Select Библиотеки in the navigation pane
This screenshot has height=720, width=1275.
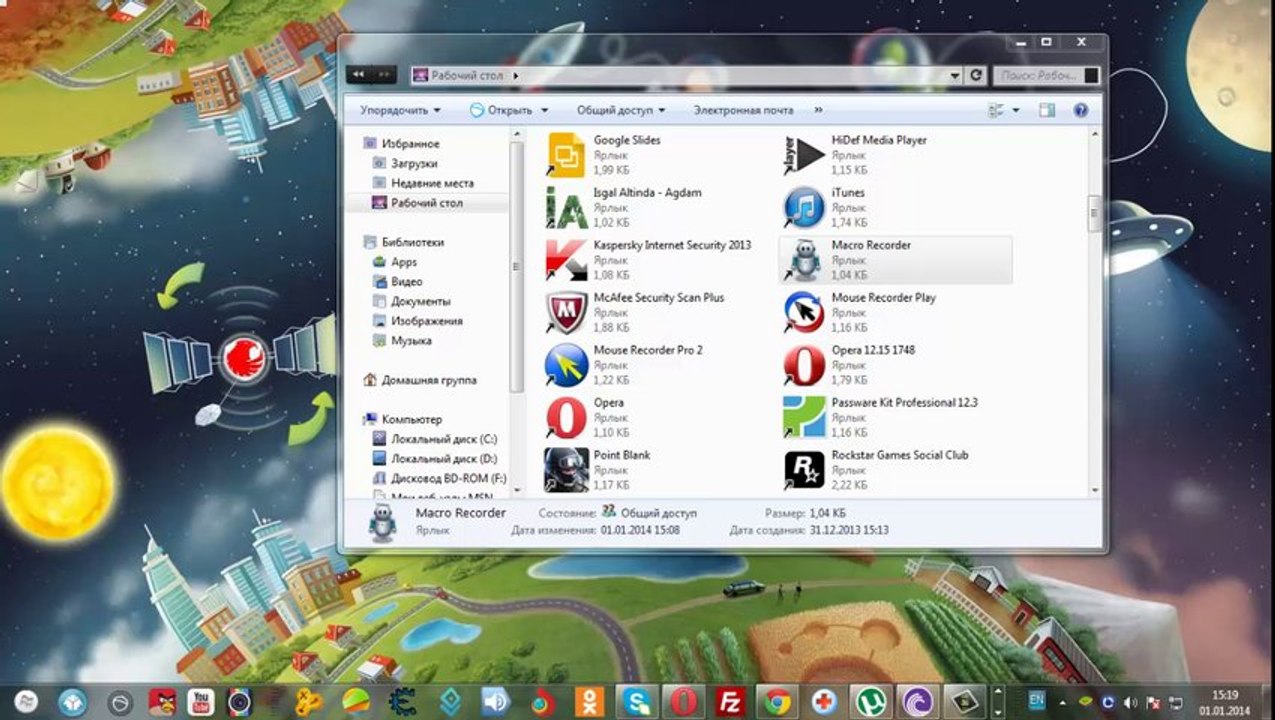click(402, 242)
